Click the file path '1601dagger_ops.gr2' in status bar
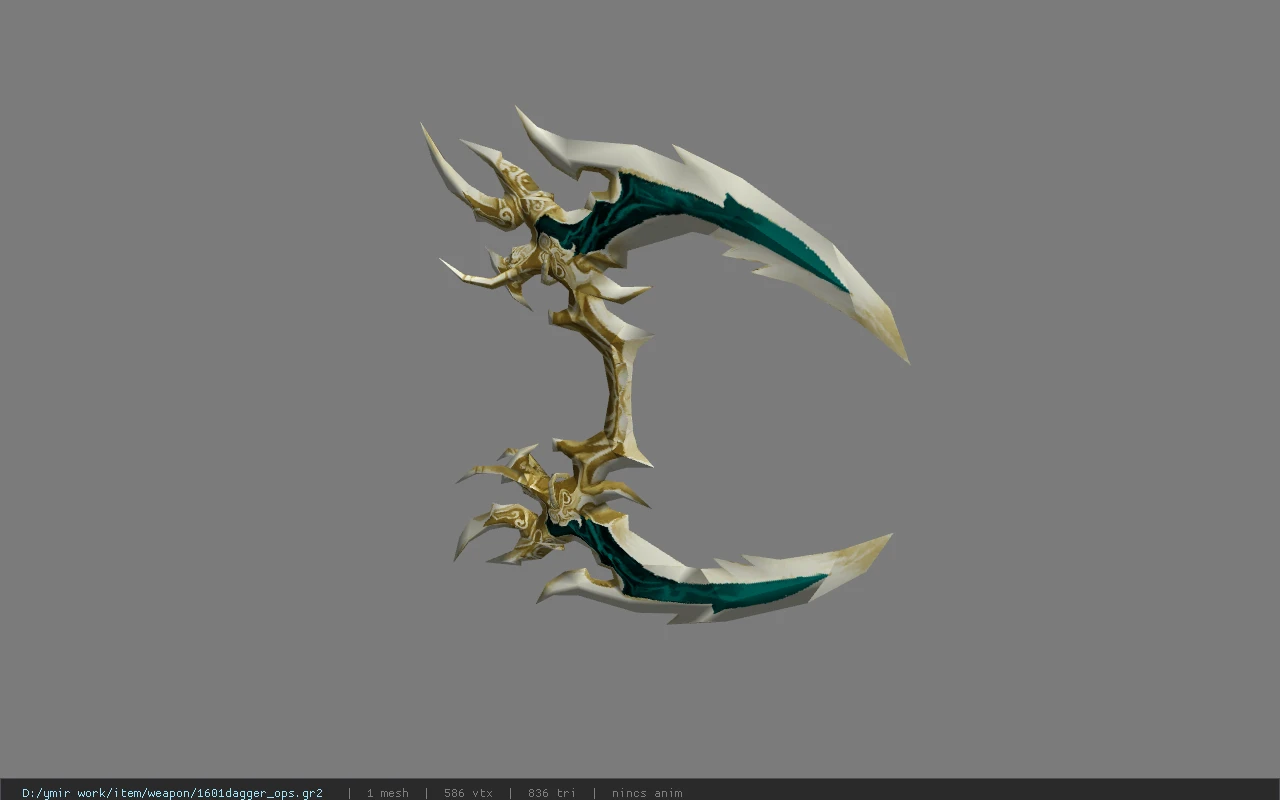1280x800 pixels. [172, 793]
